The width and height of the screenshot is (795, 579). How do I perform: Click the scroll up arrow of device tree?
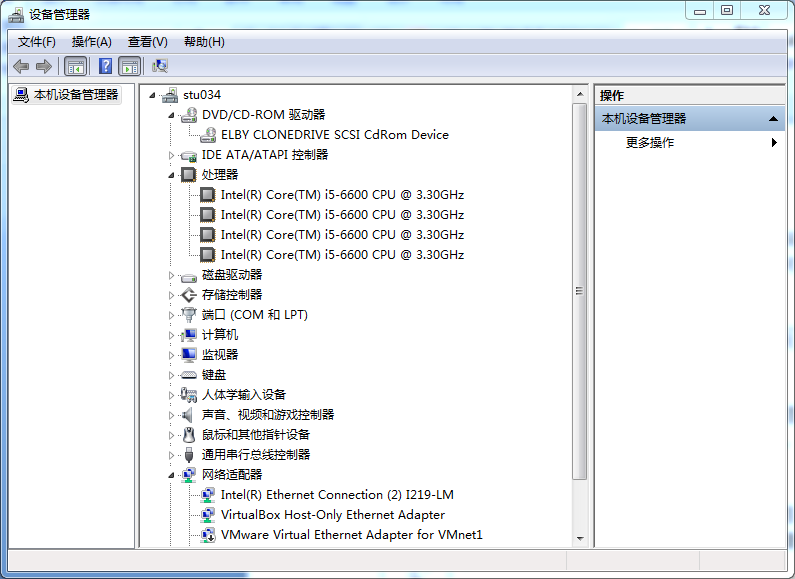(580, 94)
